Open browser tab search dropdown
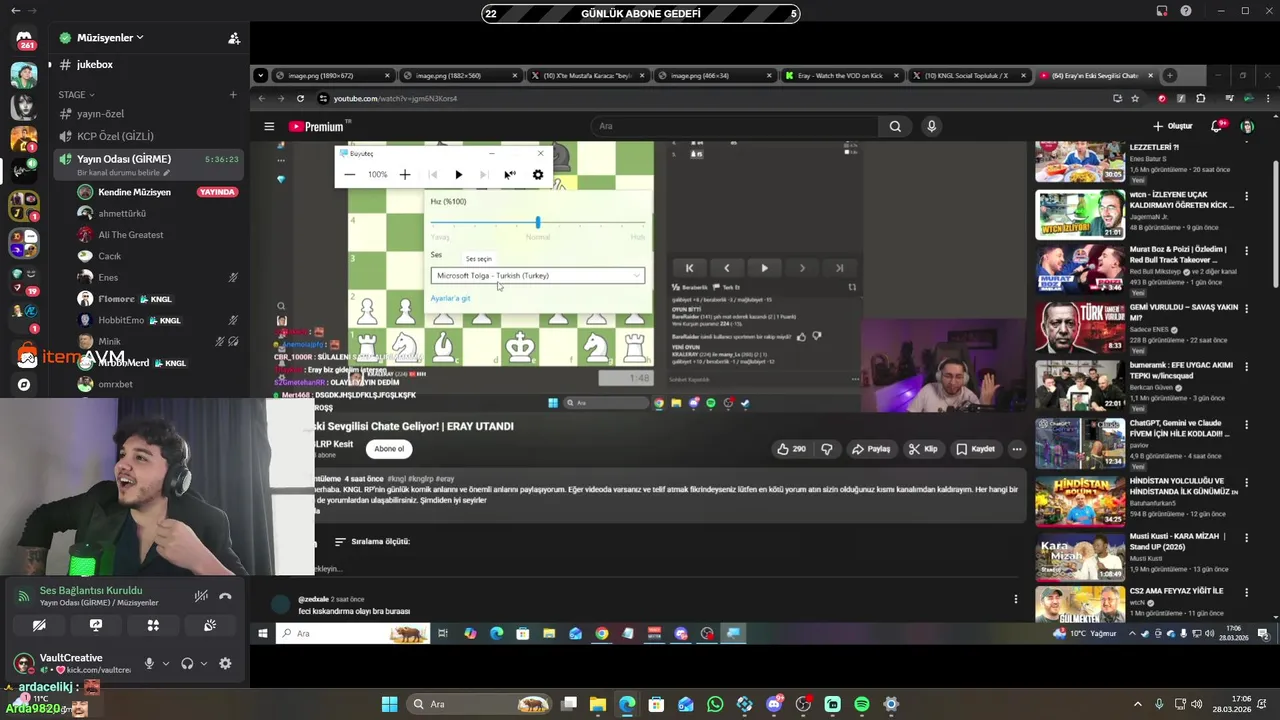Image resolution: width=1280 pixels, height=720 pixels. click(260, 75)
